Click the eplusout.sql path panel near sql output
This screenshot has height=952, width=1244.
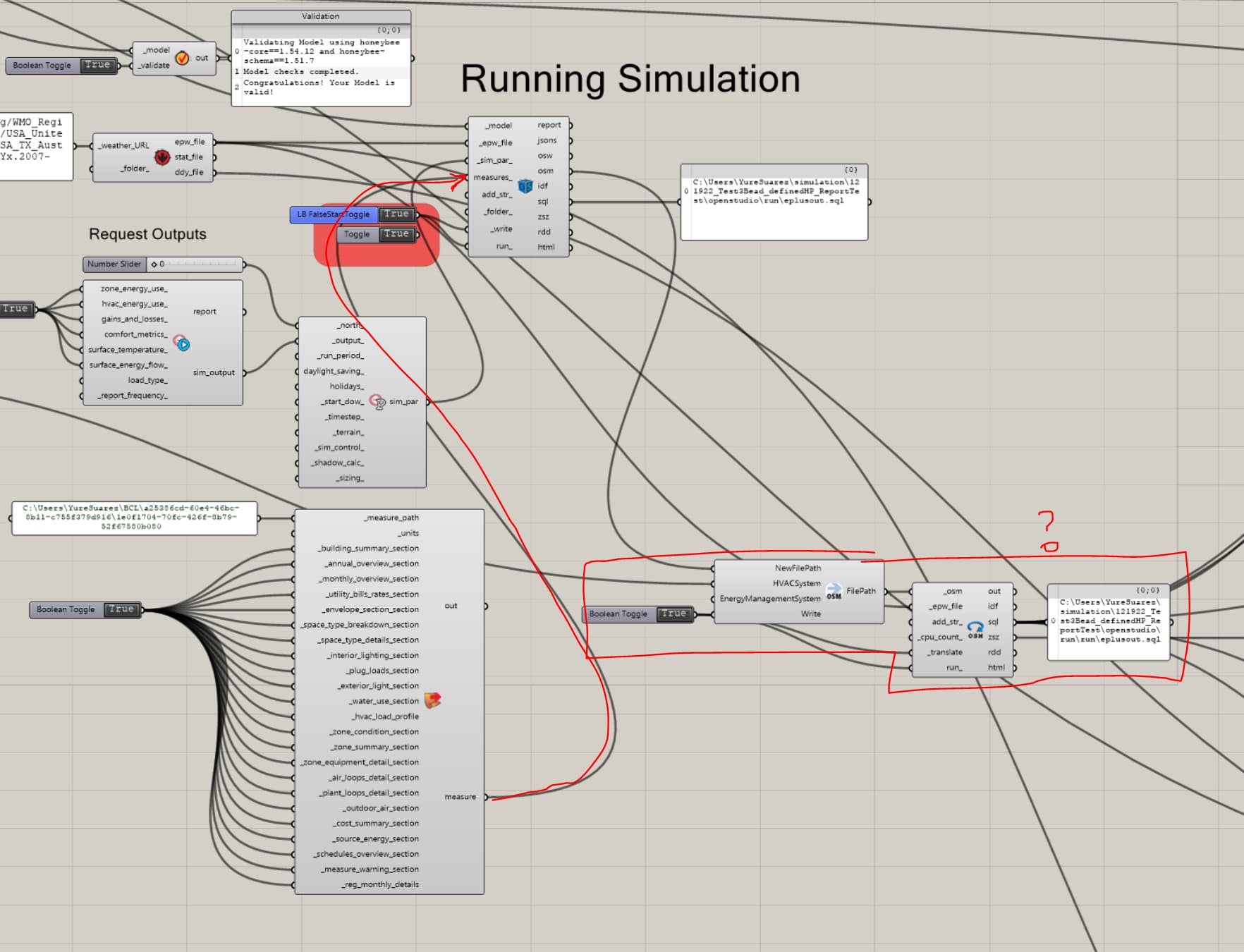[774, 202]
